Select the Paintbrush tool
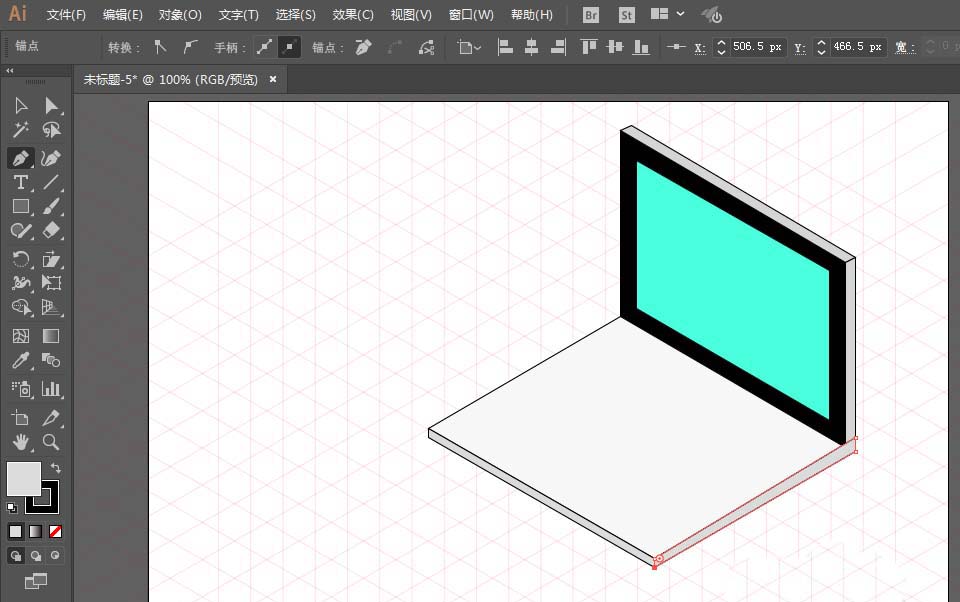The width and height of the screenshot is (960, 602). (x=51, y=206)
